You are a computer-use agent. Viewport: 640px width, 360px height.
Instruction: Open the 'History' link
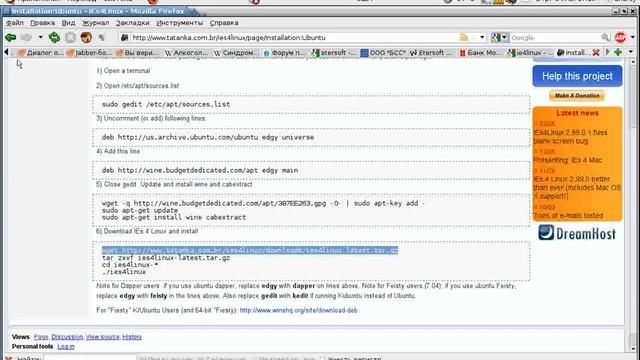132,337
